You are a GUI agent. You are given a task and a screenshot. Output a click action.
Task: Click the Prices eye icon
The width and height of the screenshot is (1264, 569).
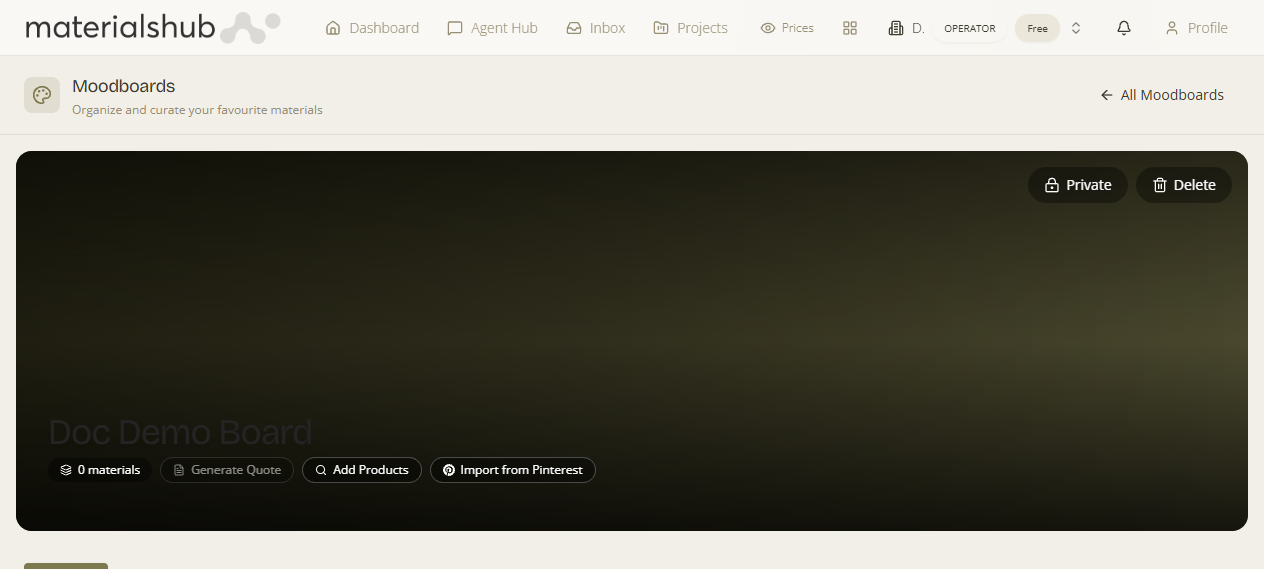[768, 28]
